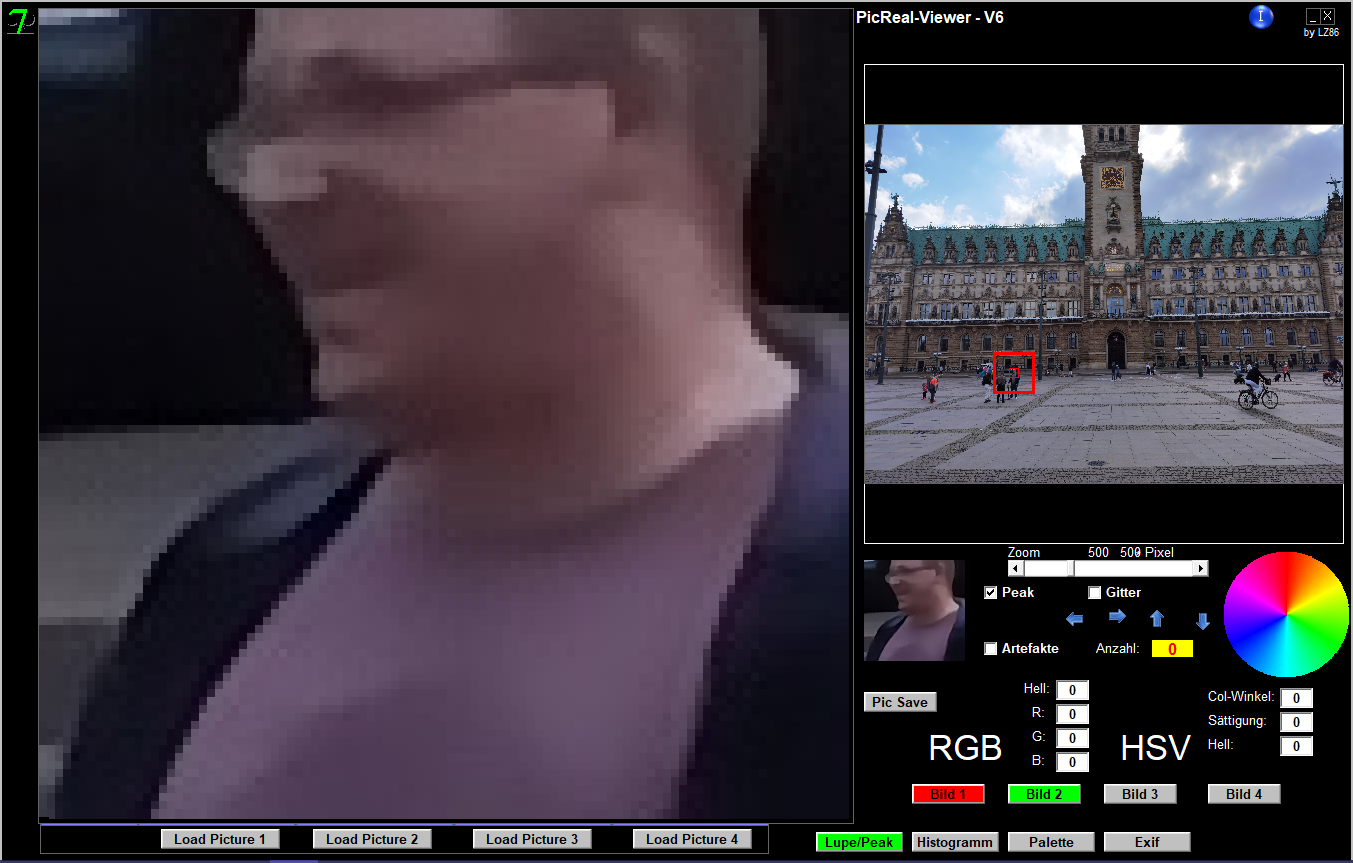
Task: Click the HSV label
Action: pos(1155,748)
